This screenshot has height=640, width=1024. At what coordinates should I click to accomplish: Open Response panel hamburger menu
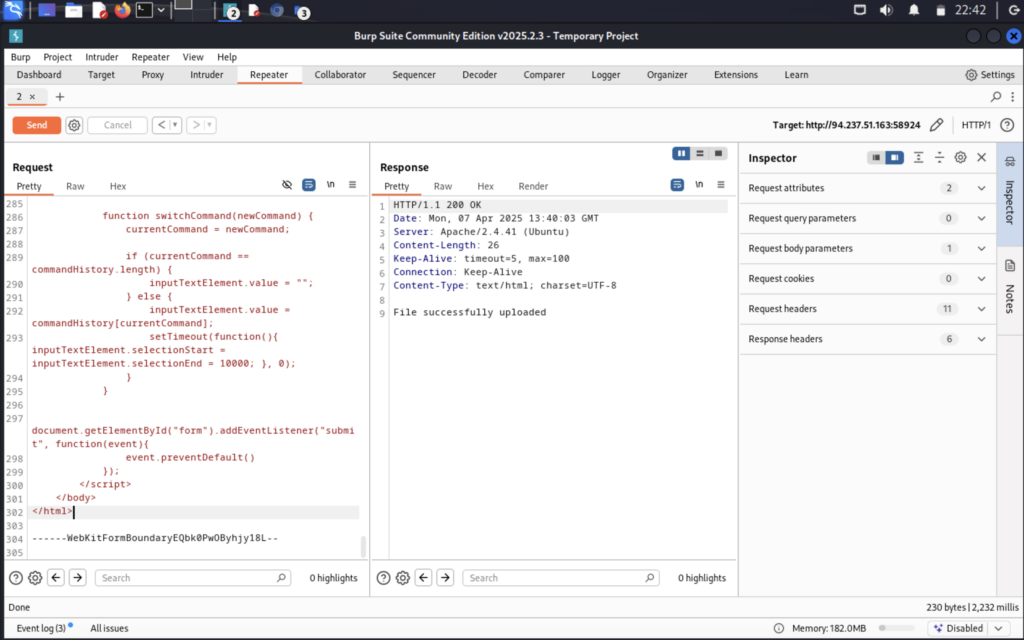pyautogui.click(x=721, y=185)
